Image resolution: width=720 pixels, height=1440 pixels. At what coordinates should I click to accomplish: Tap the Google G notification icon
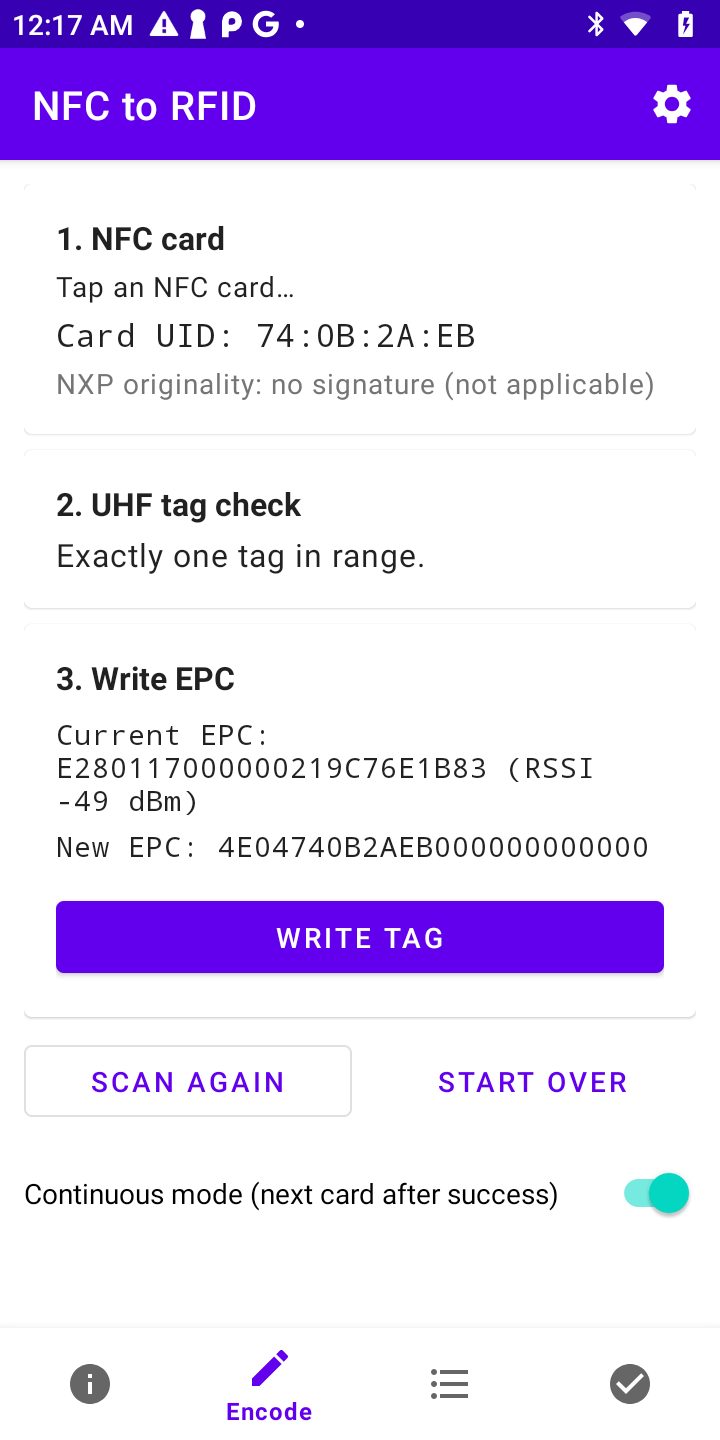click(x=265, y=25)
